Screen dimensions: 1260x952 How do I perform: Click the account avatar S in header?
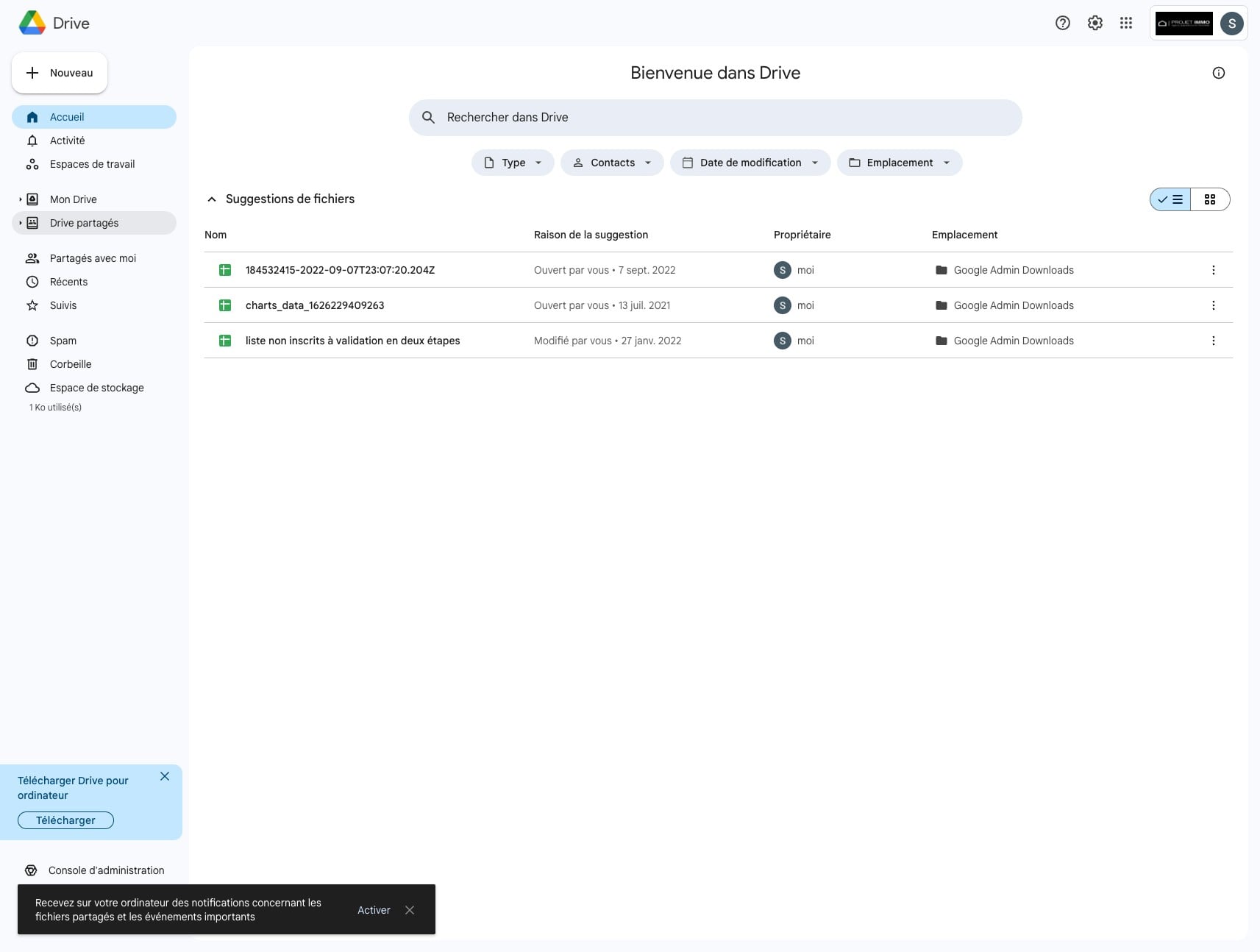tap(1231, 23)
